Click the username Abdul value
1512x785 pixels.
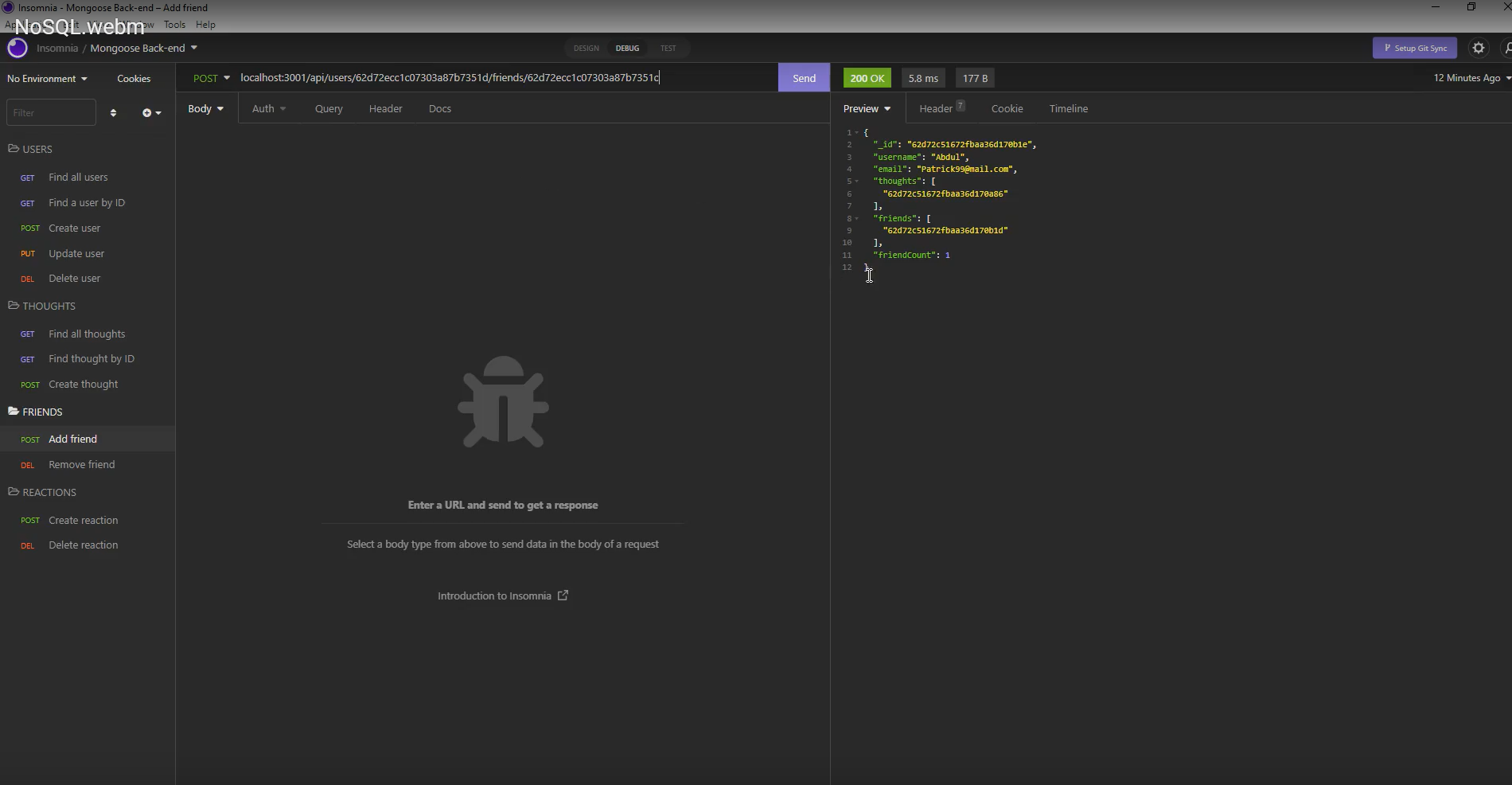tap(947, 157)
